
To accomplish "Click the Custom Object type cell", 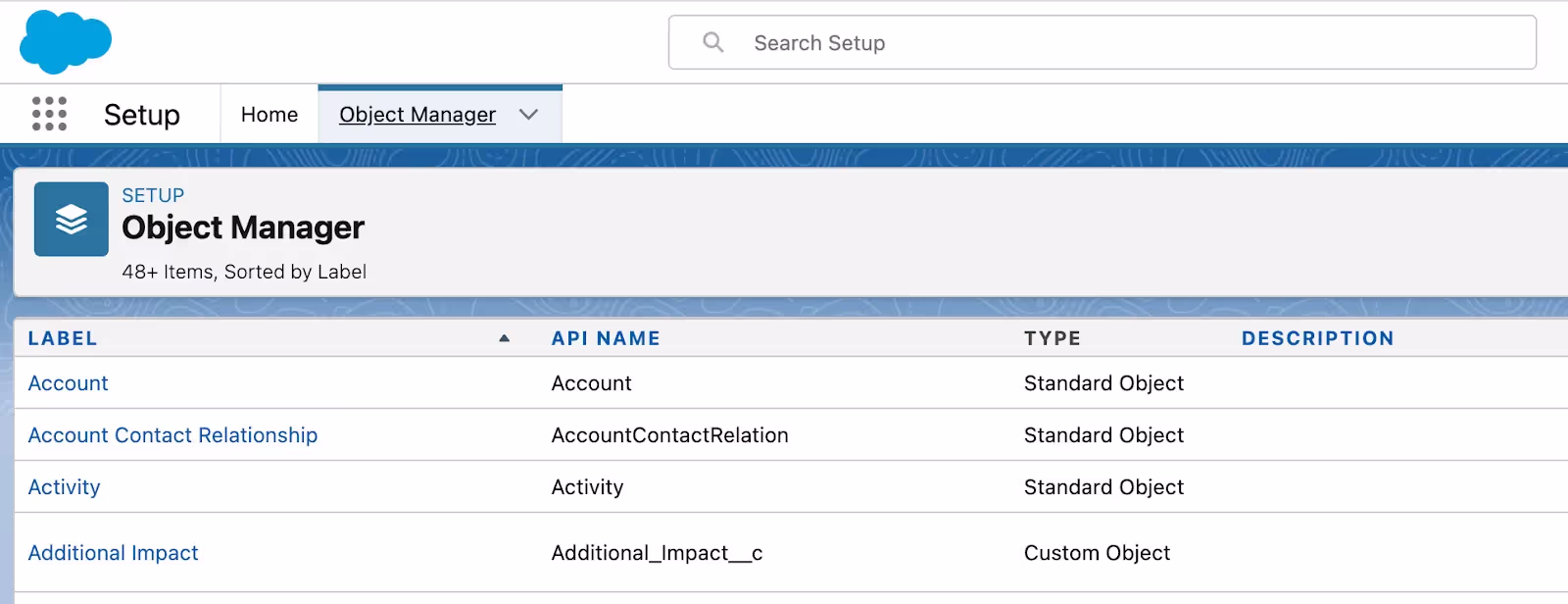I will pos(1097,553).
